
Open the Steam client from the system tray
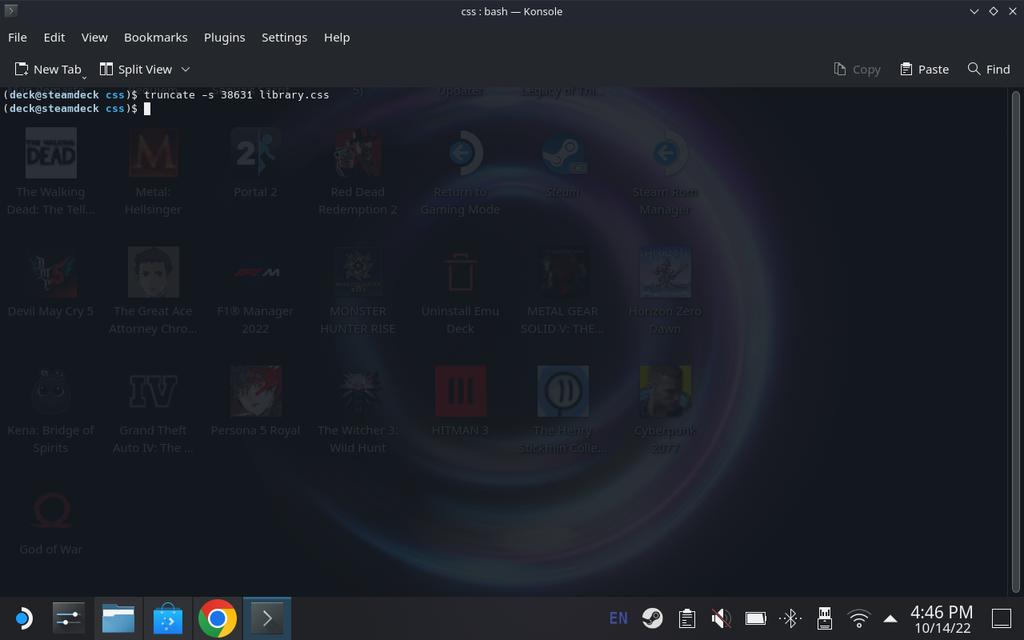tap(652, 618)
